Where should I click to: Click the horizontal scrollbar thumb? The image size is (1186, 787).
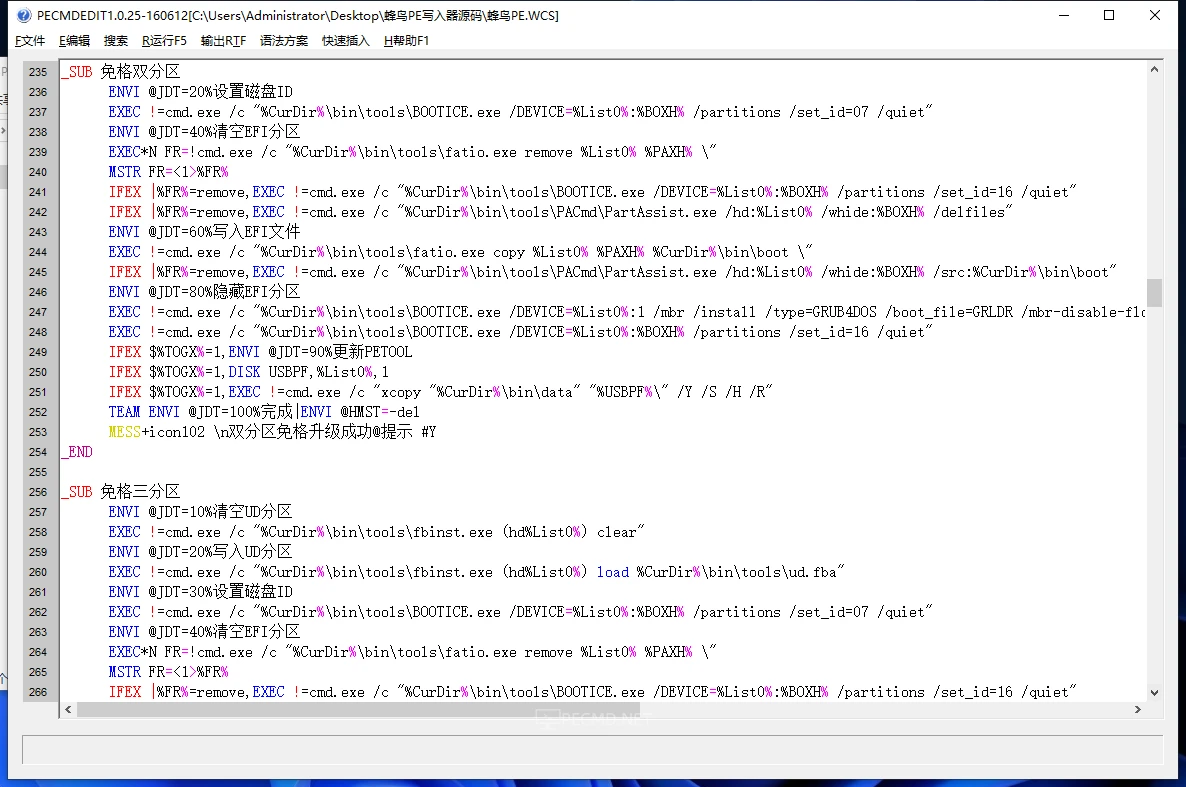click(x=358, y=709)
